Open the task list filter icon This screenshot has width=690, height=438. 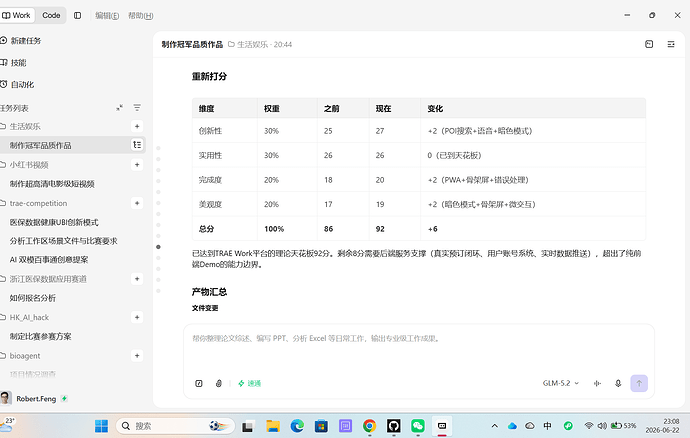[137, 108]
